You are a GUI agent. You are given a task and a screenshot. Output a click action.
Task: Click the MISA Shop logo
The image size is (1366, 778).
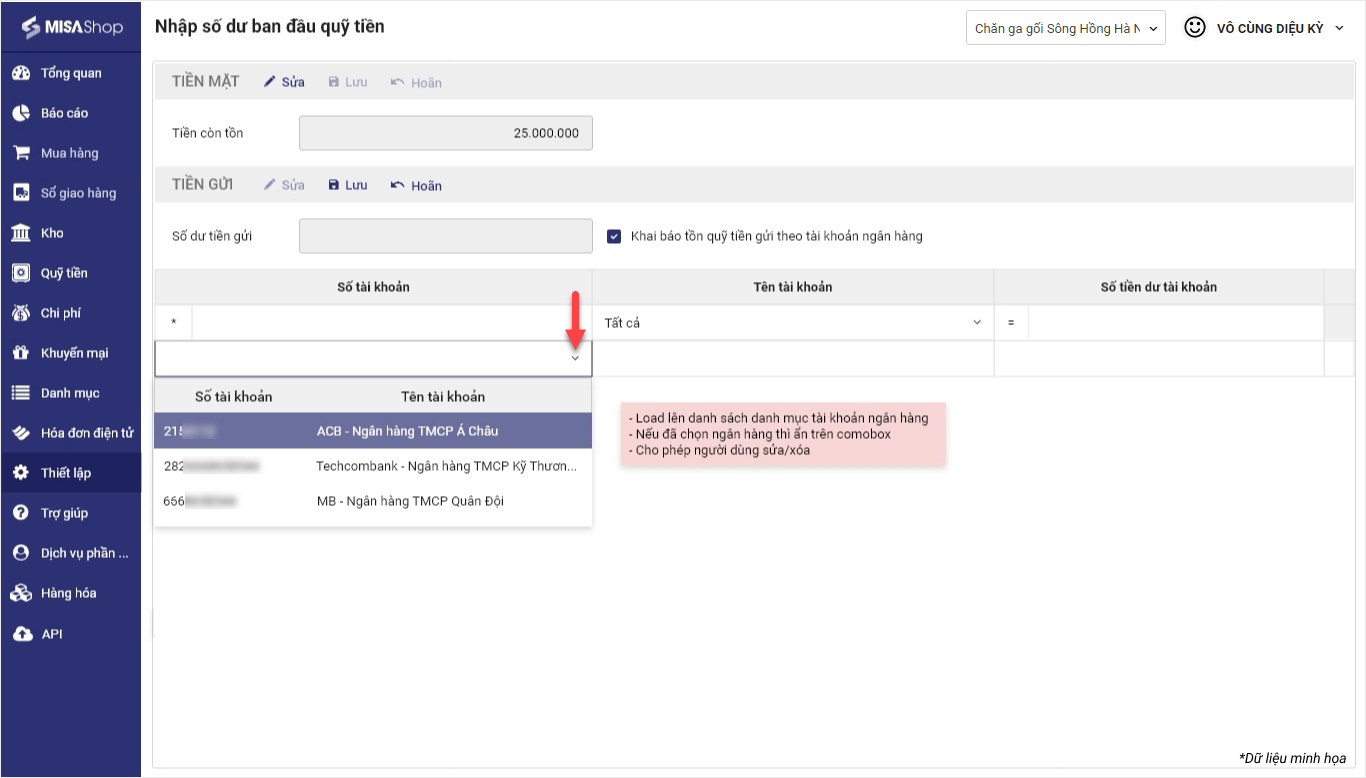pos(71,27)
